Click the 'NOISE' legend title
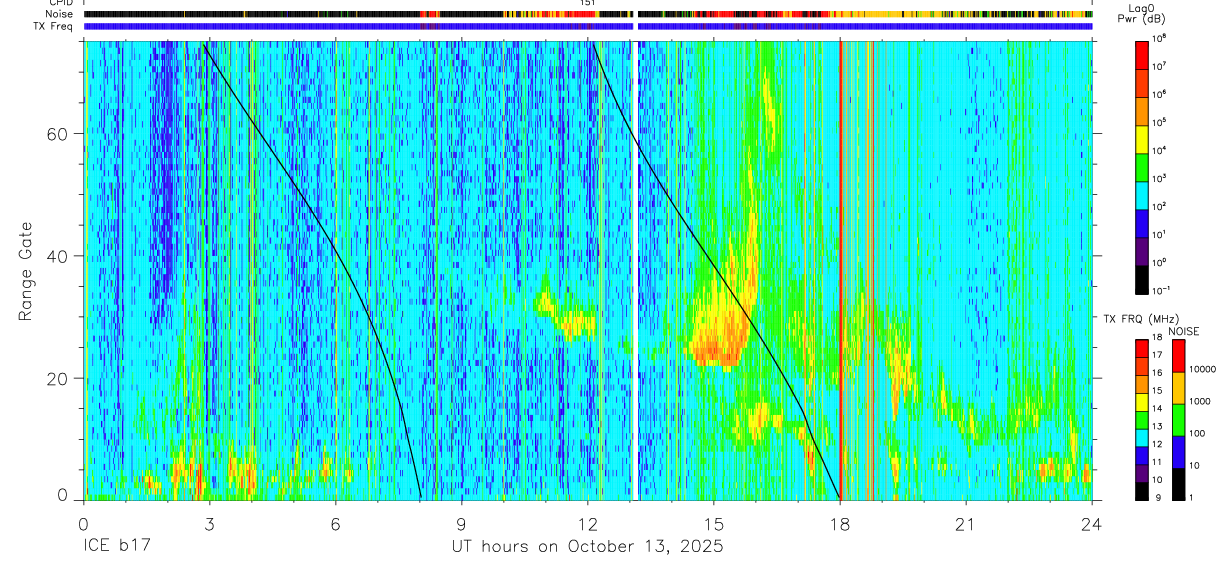Screen dimensions: 1228x567 click(1184, 331)
